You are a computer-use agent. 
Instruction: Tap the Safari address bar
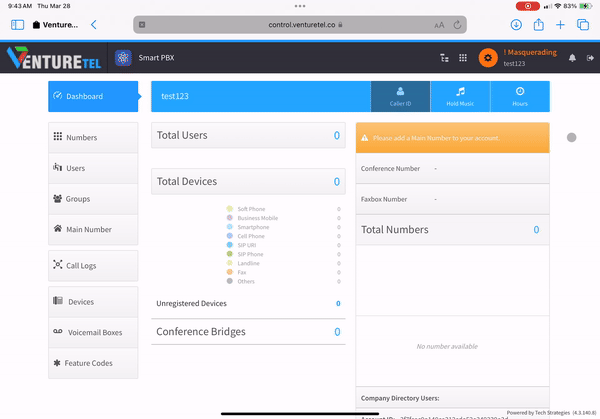coord(300,24)
